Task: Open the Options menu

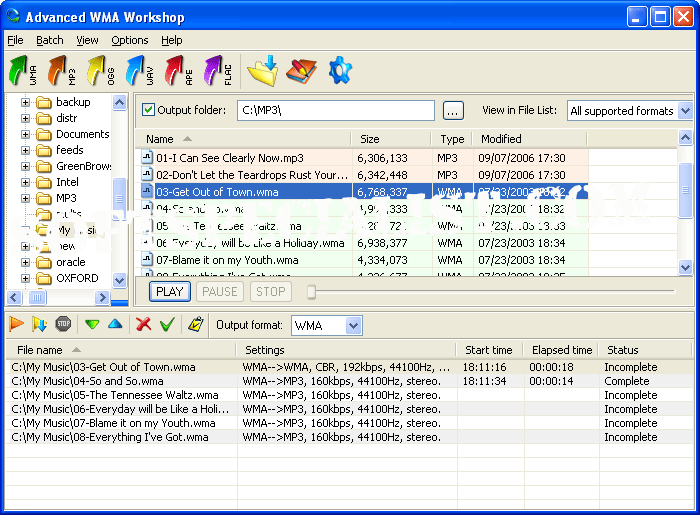Action: coord(129,40)
